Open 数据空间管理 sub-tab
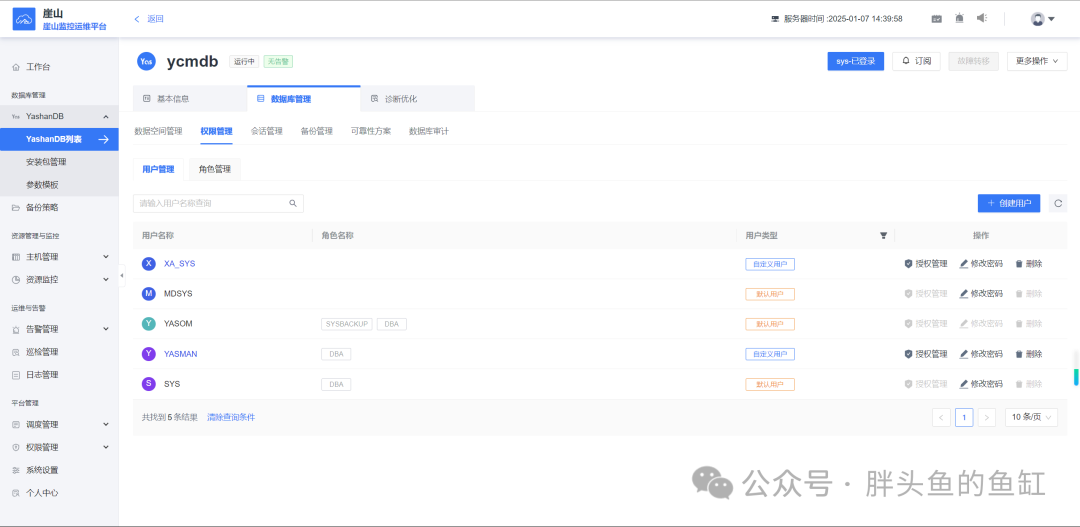The image size is (1080, 527). (x=158, y=131)
